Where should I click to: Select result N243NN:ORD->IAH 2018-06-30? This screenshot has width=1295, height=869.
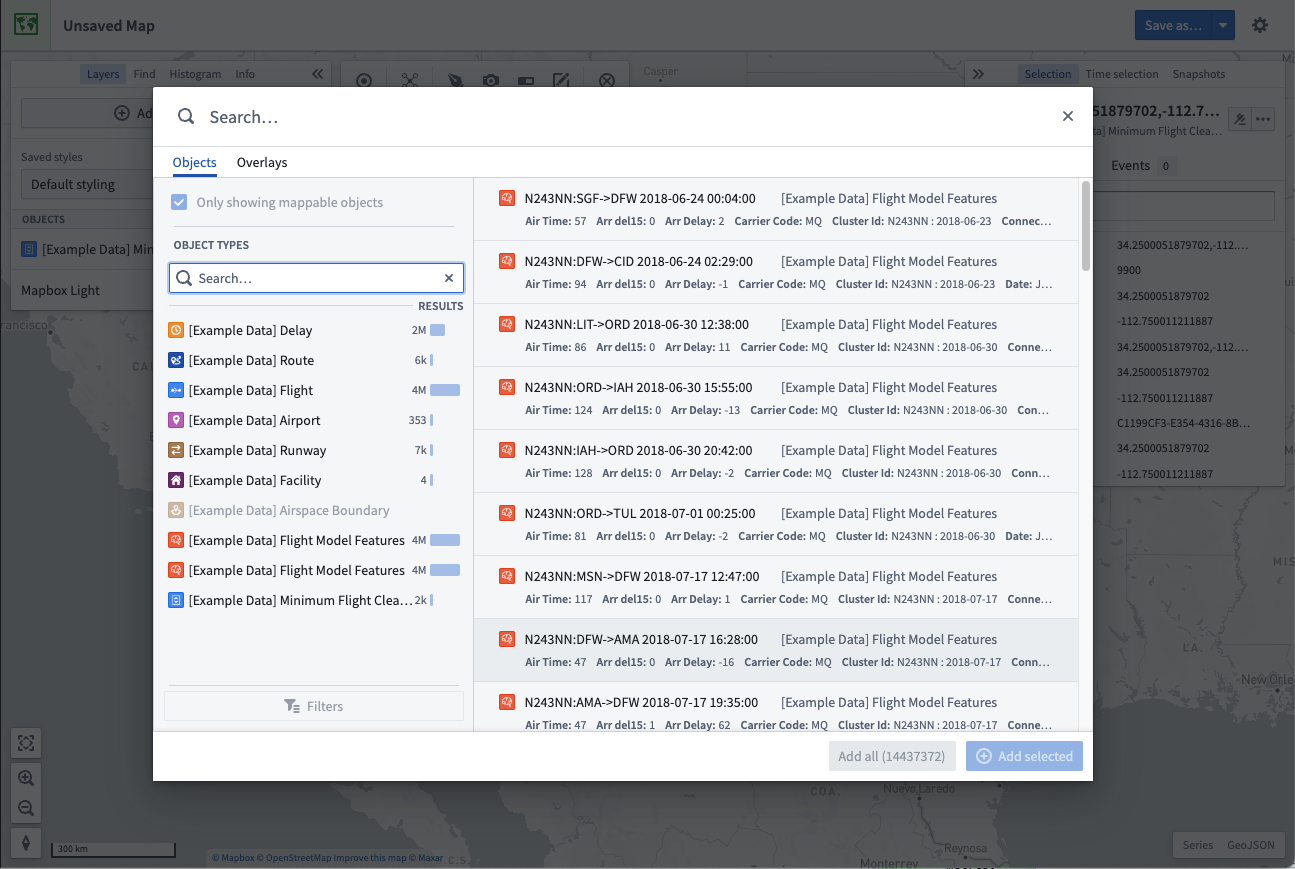pyautogui.click(x=775, y=398)
